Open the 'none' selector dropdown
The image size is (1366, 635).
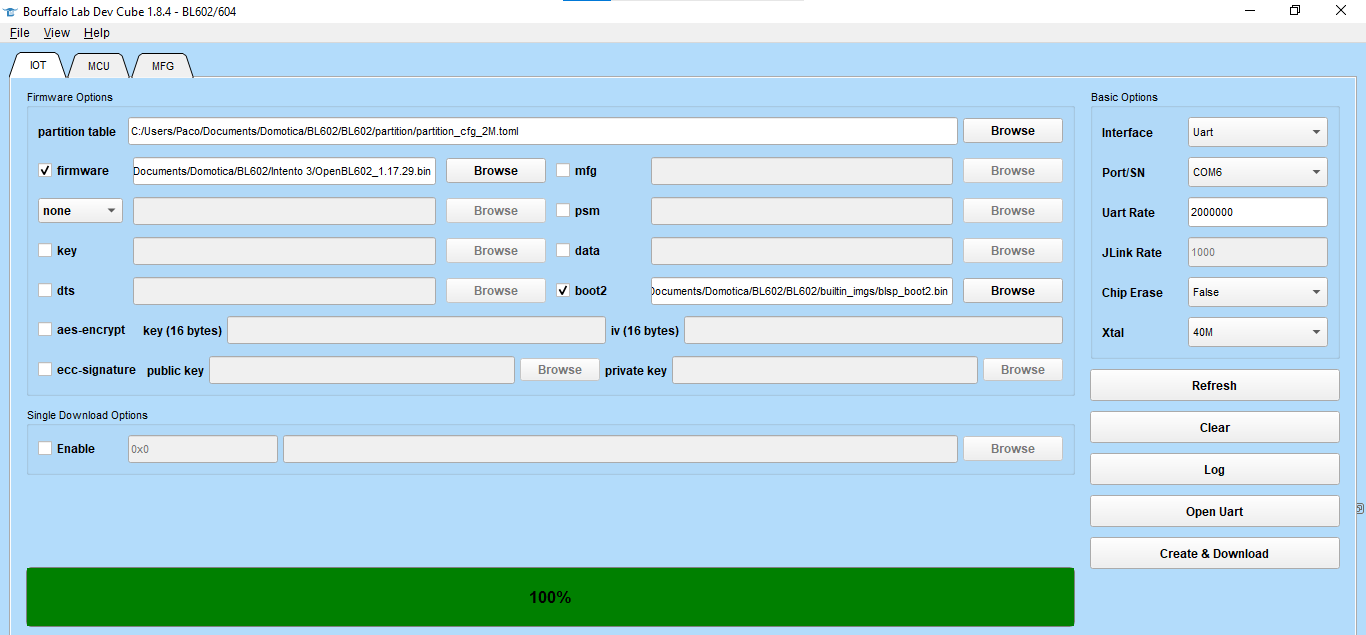coord(80,211)
